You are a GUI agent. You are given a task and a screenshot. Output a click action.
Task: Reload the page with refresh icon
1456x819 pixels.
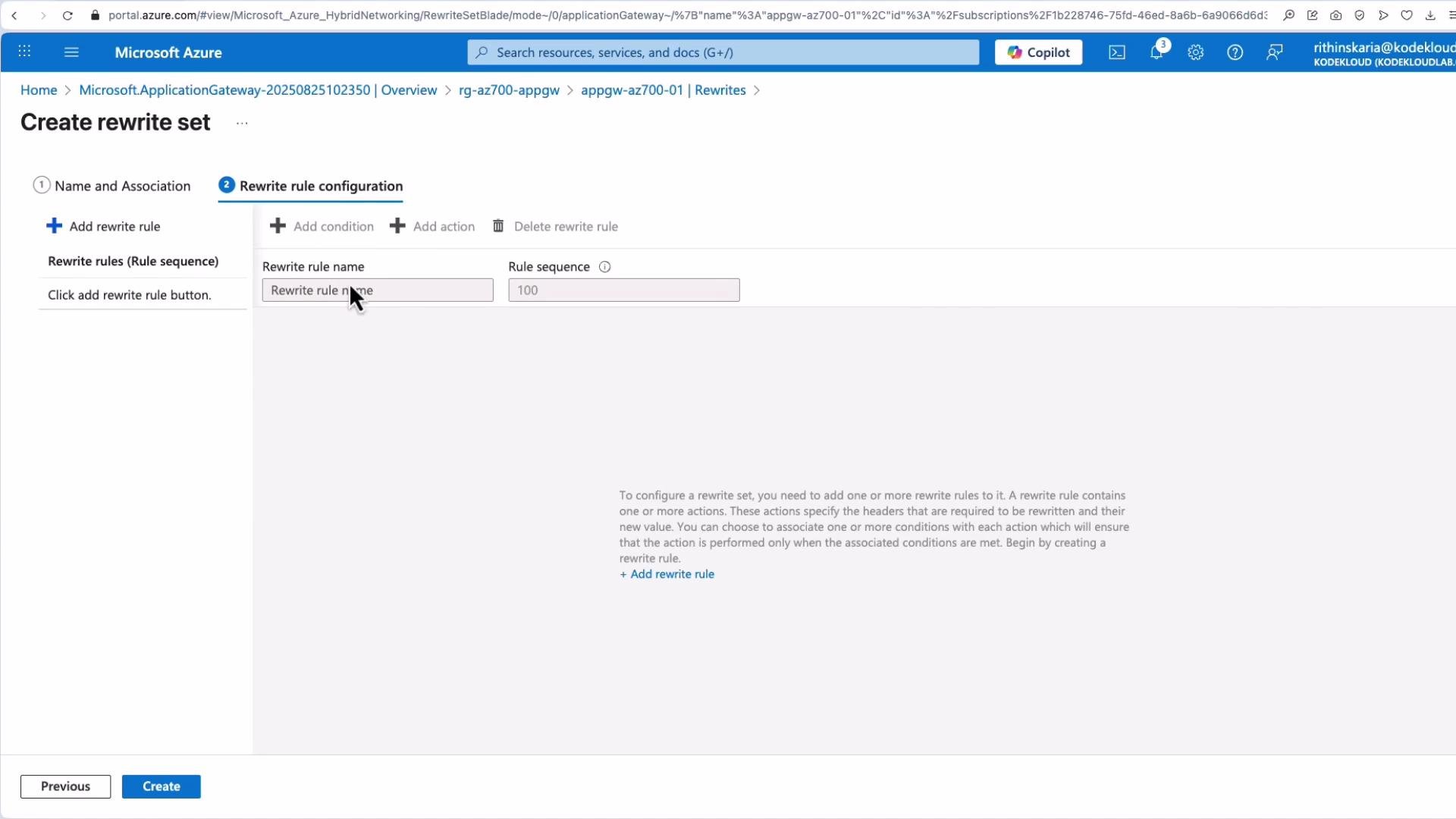click(67, 15)
